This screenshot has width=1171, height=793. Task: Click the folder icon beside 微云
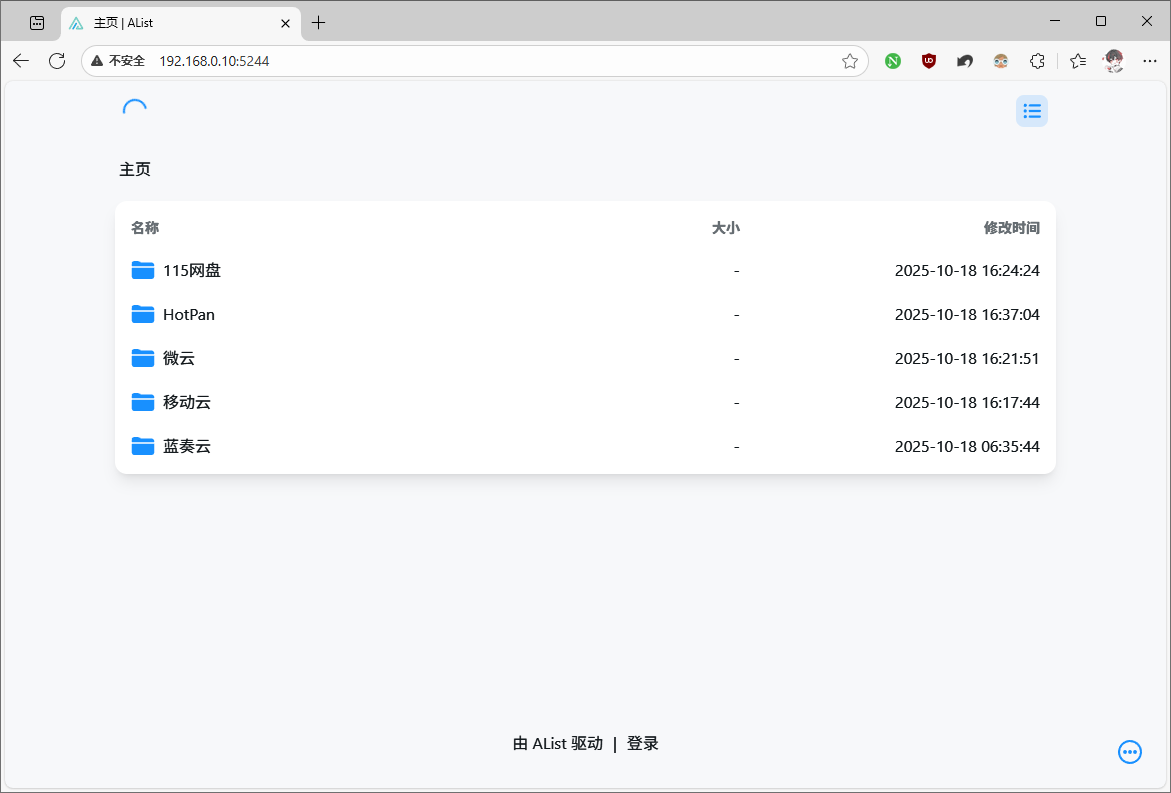pos(143,358)
